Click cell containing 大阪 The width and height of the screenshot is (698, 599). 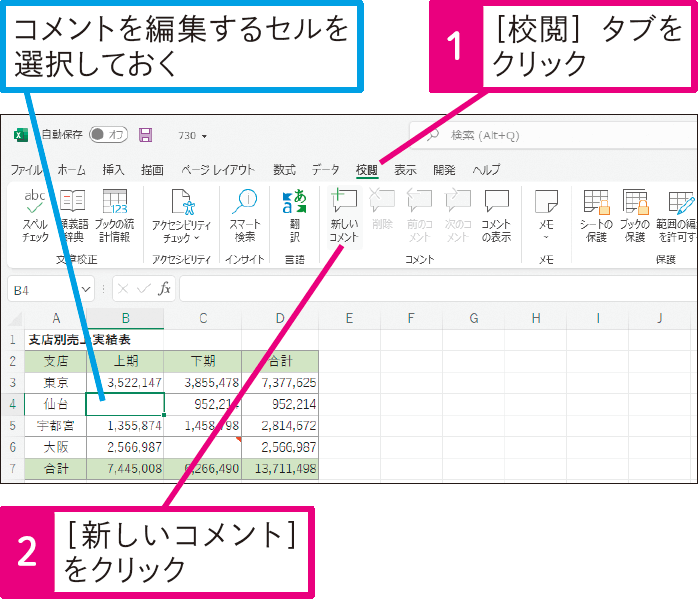pos(55,447)
